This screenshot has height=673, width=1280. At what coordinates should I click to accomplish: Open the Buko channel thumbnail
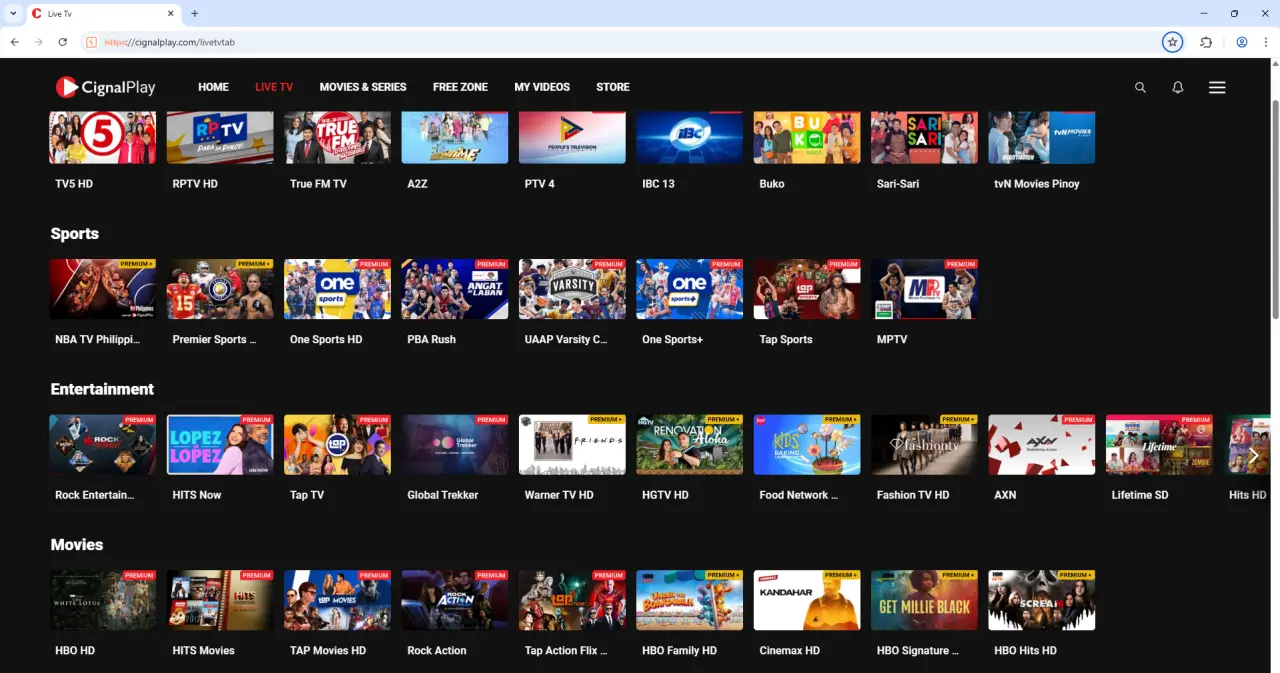[x=807, y=137]
